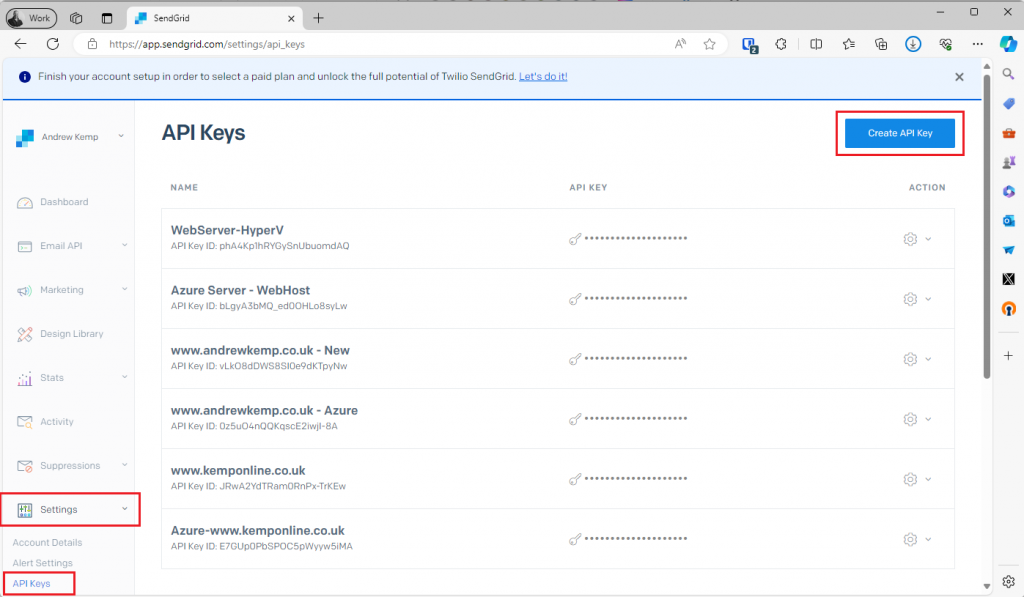Open the Dashboard page from sidebar
Image resolution: width=1024 pixels, height=597 pixels.
point(64,202)
